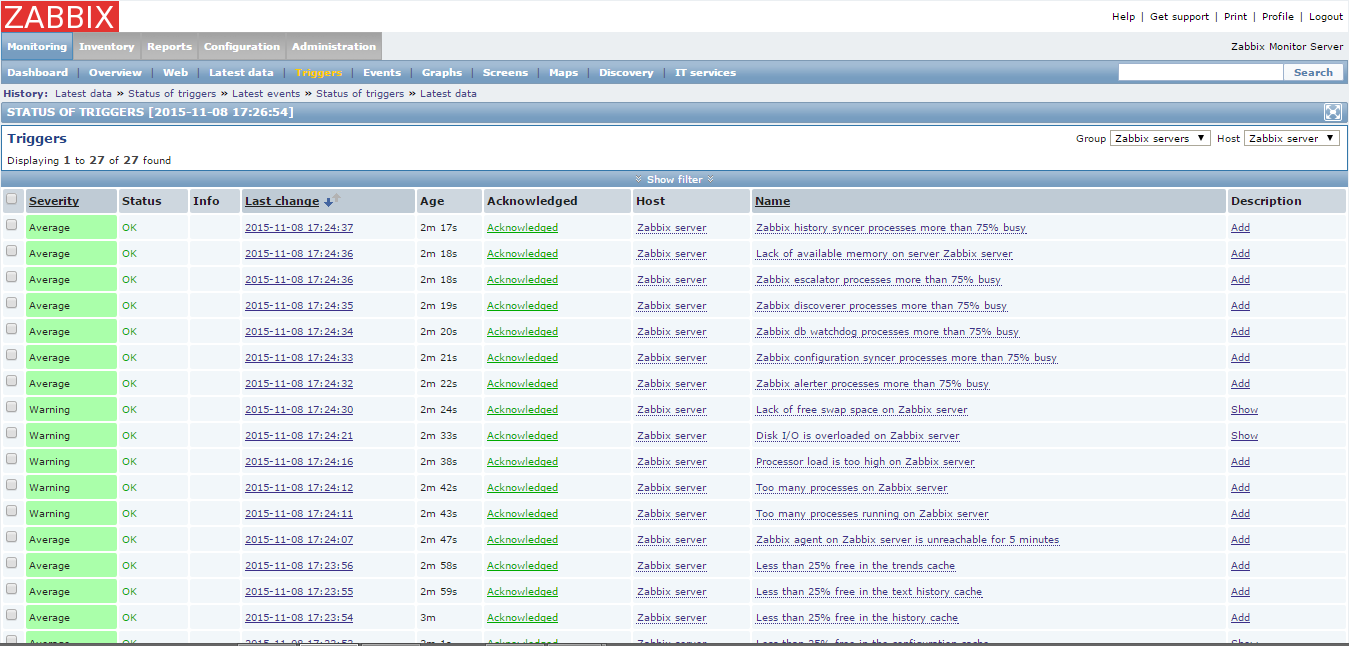Check the Lack of free swap space row checkbox
The width and height of the screenshot is (1349, 646).
point(12,407)
